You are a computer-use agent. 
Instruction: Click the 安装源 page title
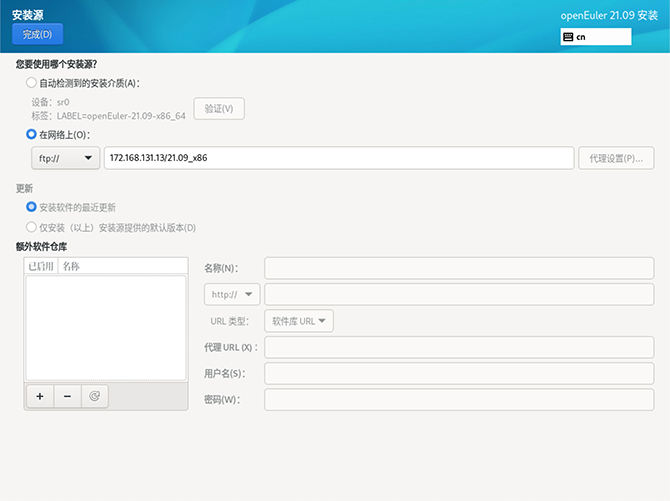28,15
